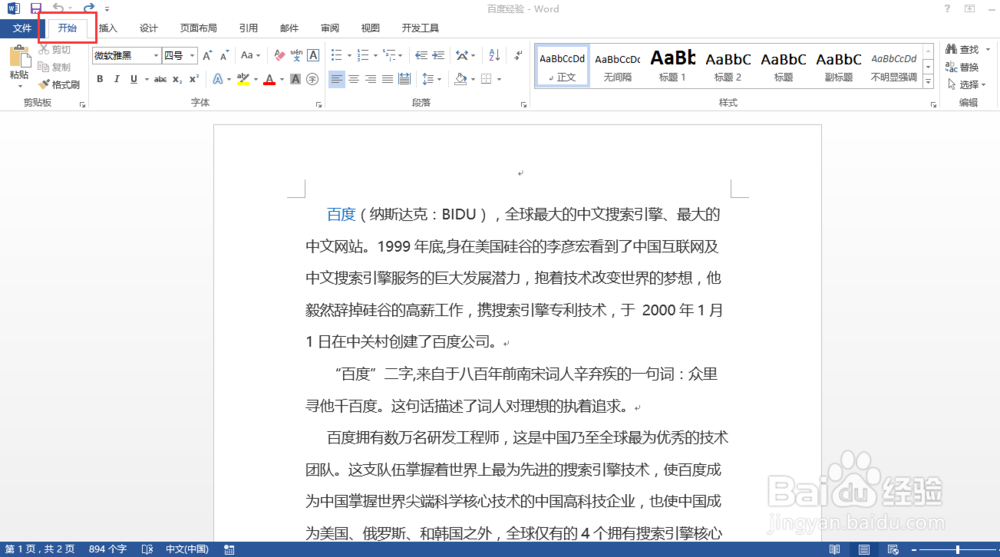This screenshot has width=1000, height=557.
Task: Toggle Align Left paragraph
Action: pyautogui.click(x=336, y=79)
